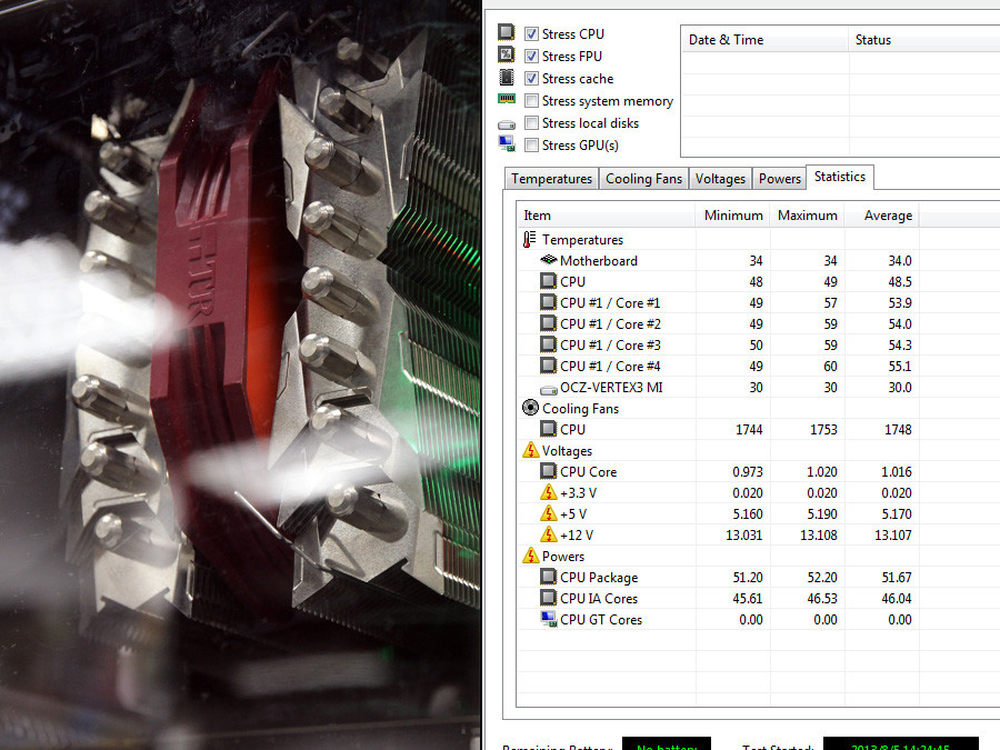Click the Motherboard row icon
The image size is (1000, 750).
pyautogui.click(x=548, y=260)
